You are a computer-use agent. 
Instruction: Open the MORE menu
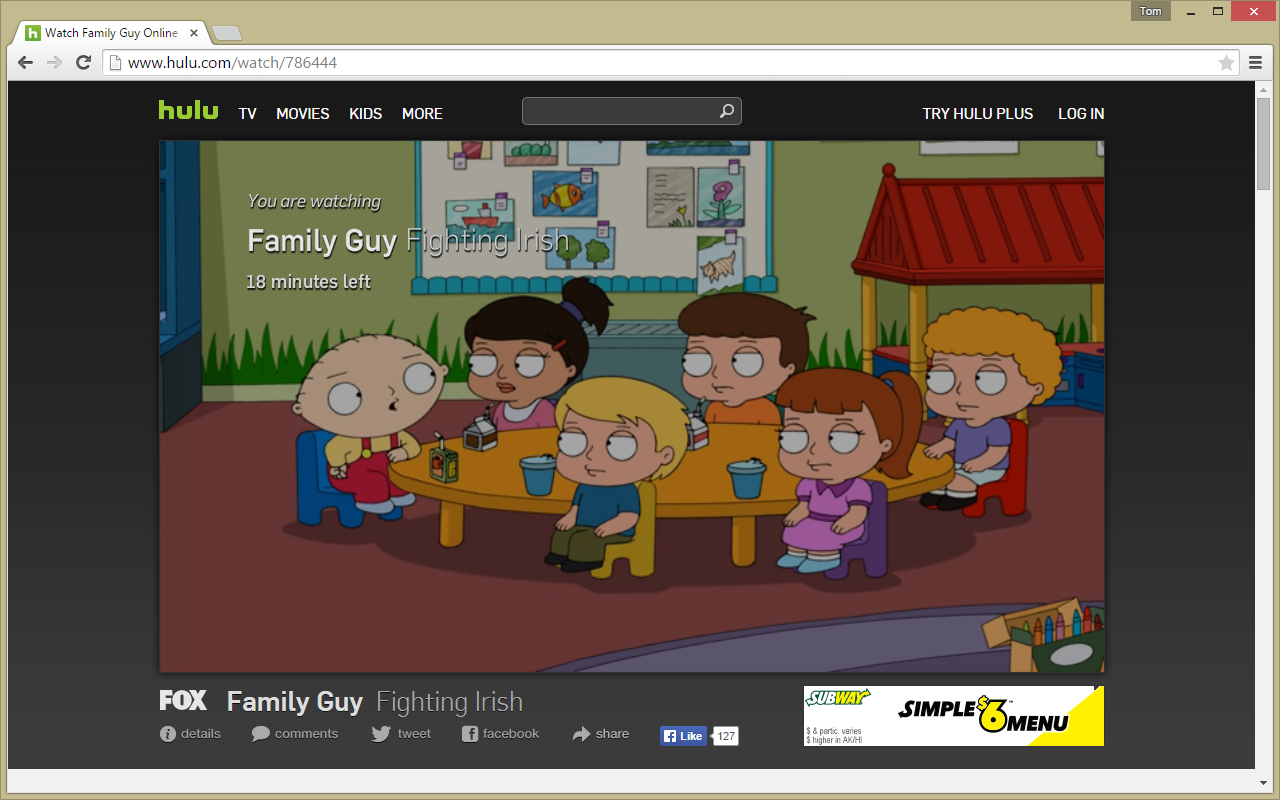pos(422,114)
